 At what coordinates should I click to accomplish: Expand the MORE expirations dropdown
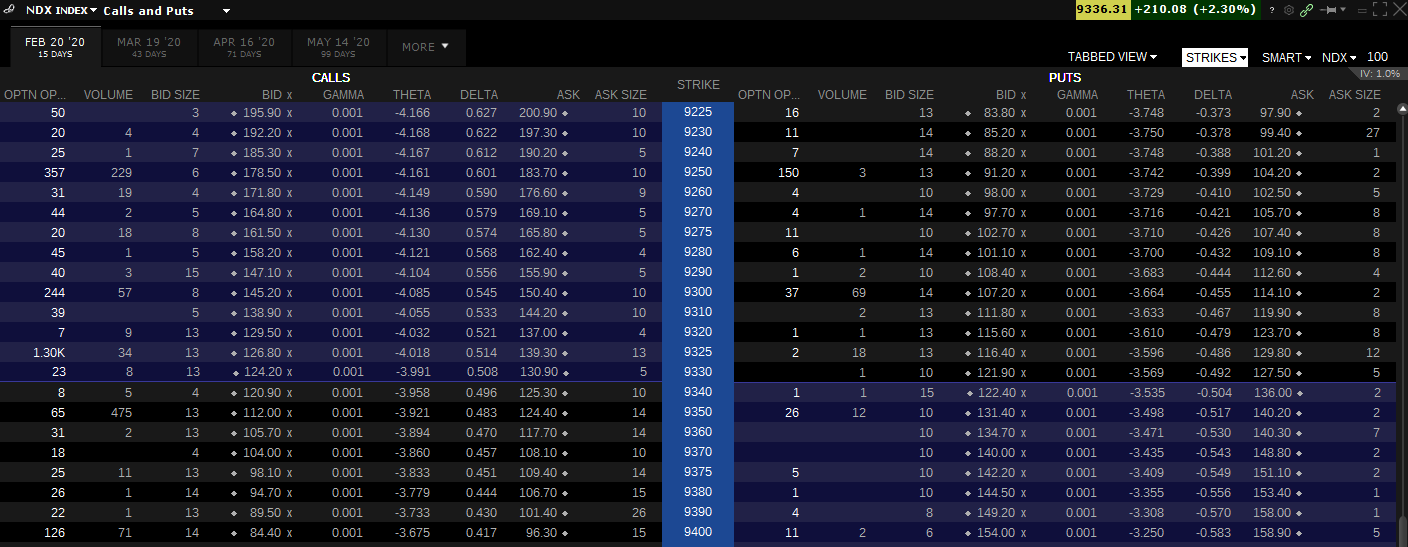426,47
